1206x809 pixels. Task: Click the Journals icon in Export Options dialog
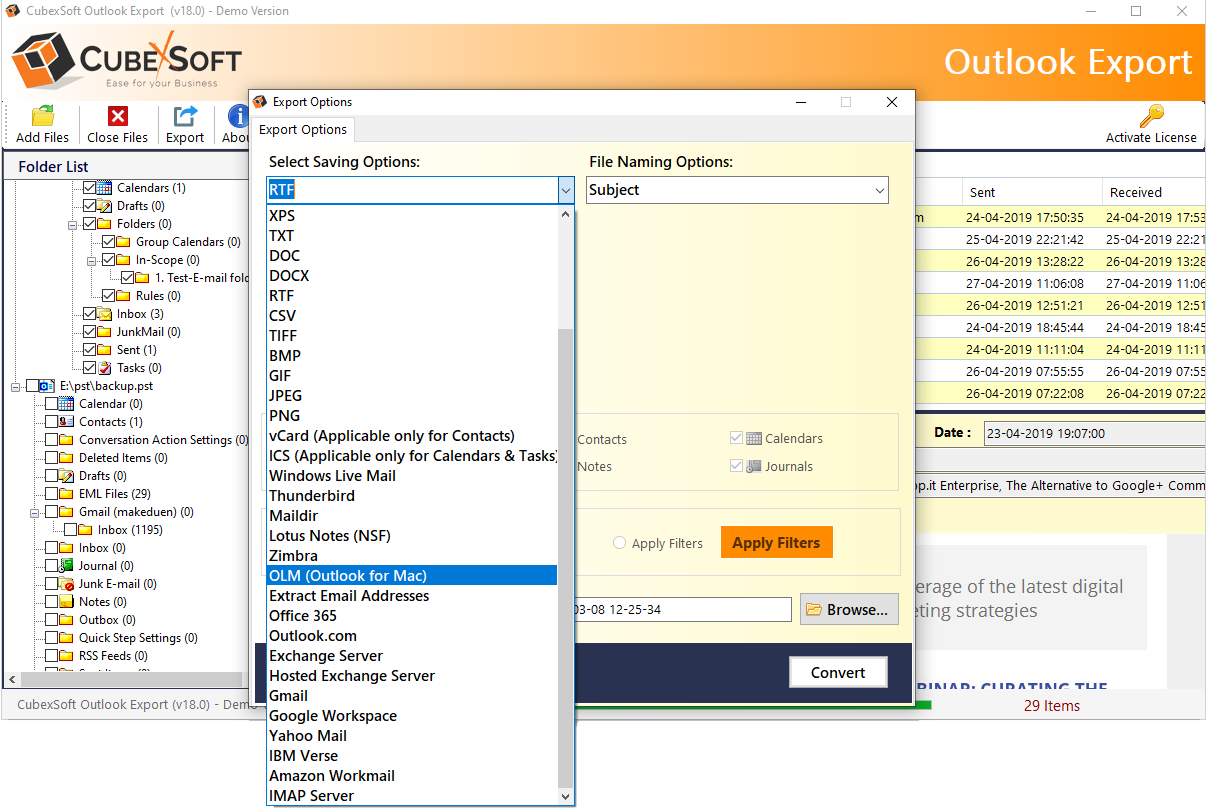[x=754, y=466]
